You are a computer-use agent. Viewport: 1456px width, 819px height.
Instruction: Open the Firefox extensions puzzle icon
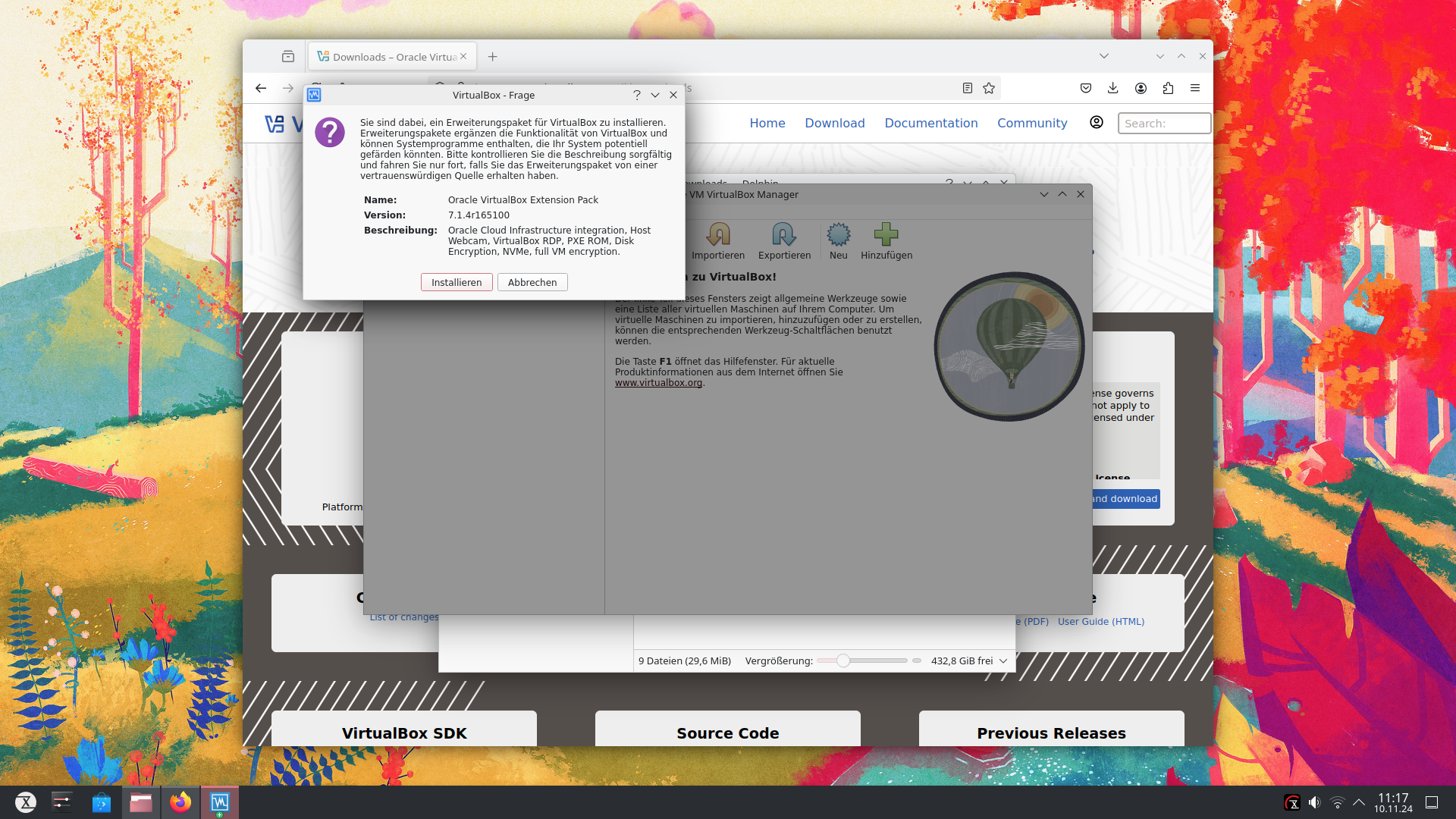pyautogui.click(x=1168, y=88)
